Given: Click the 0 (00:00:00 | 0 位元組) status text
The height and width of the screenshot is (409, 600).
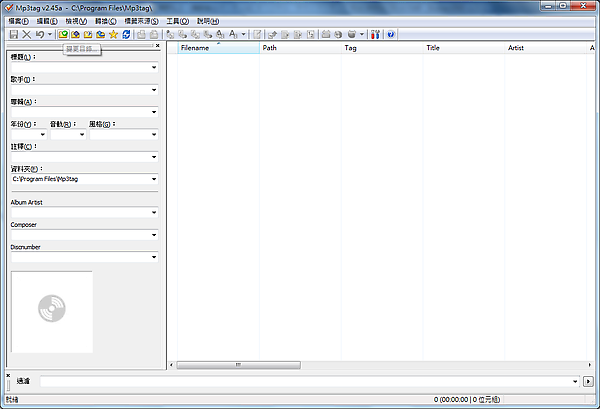Looking at the screenshot, I should tap(467, 399).
